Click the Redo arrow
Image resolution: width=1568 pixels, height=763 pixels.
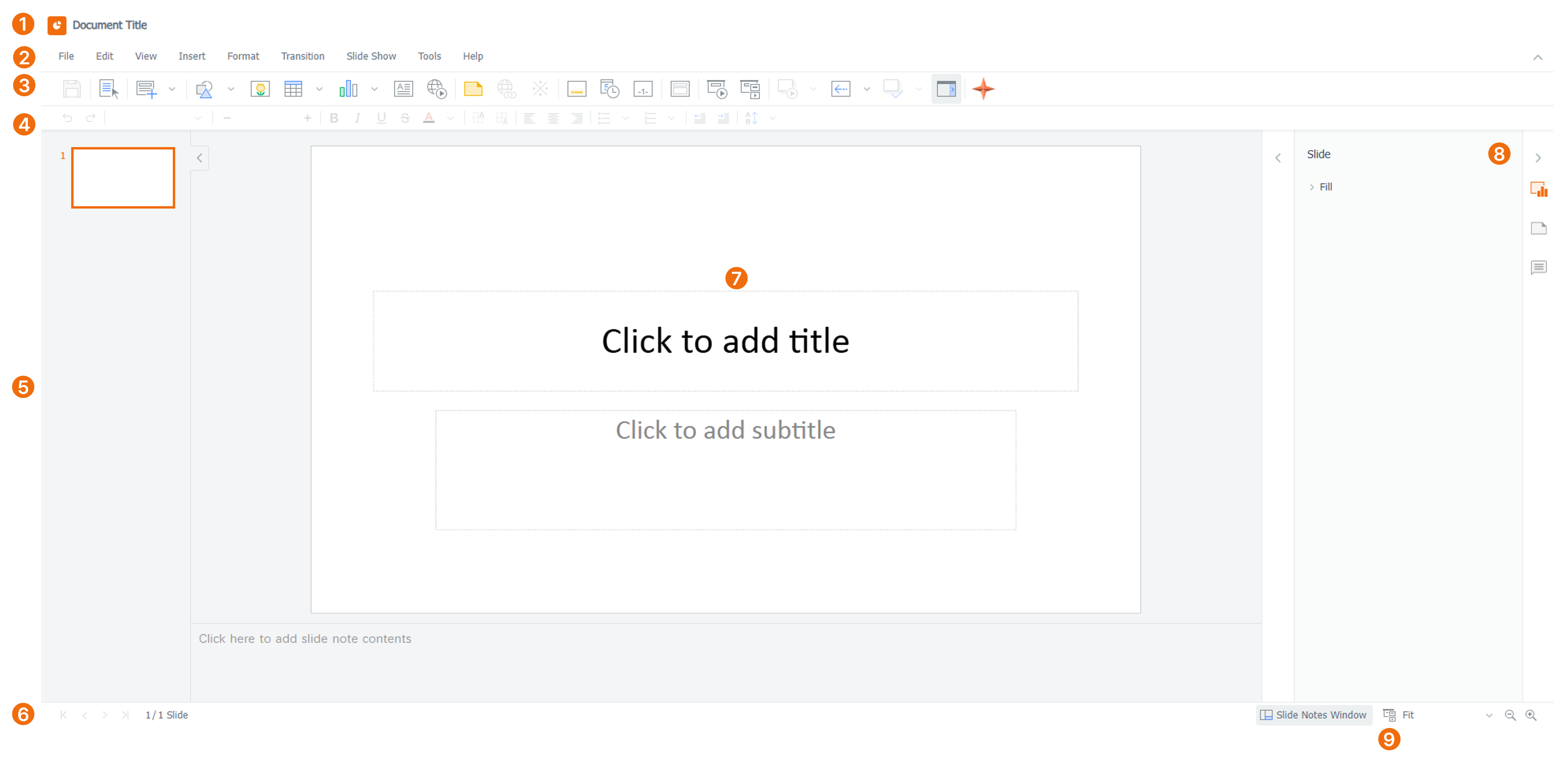(x=91, y=118)
